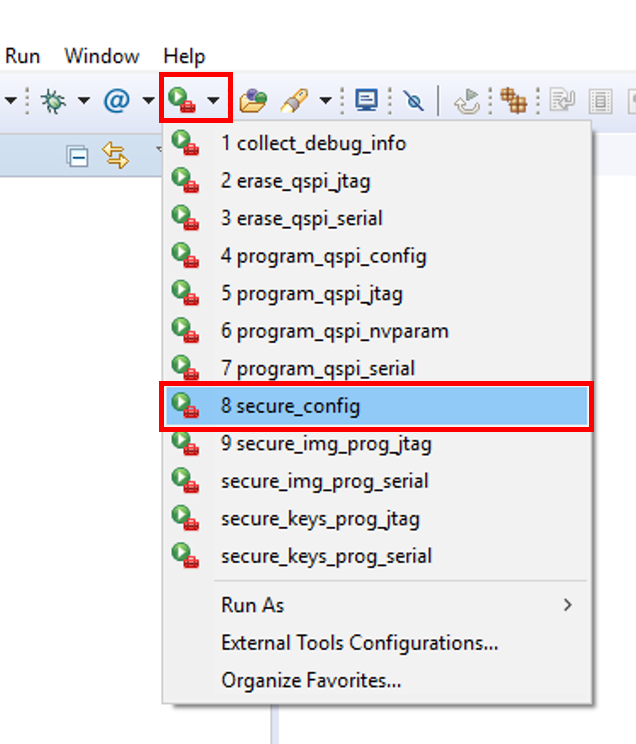Open the Run As submenu
Viewport: 636px width, 744px height.
pos(377,605)
